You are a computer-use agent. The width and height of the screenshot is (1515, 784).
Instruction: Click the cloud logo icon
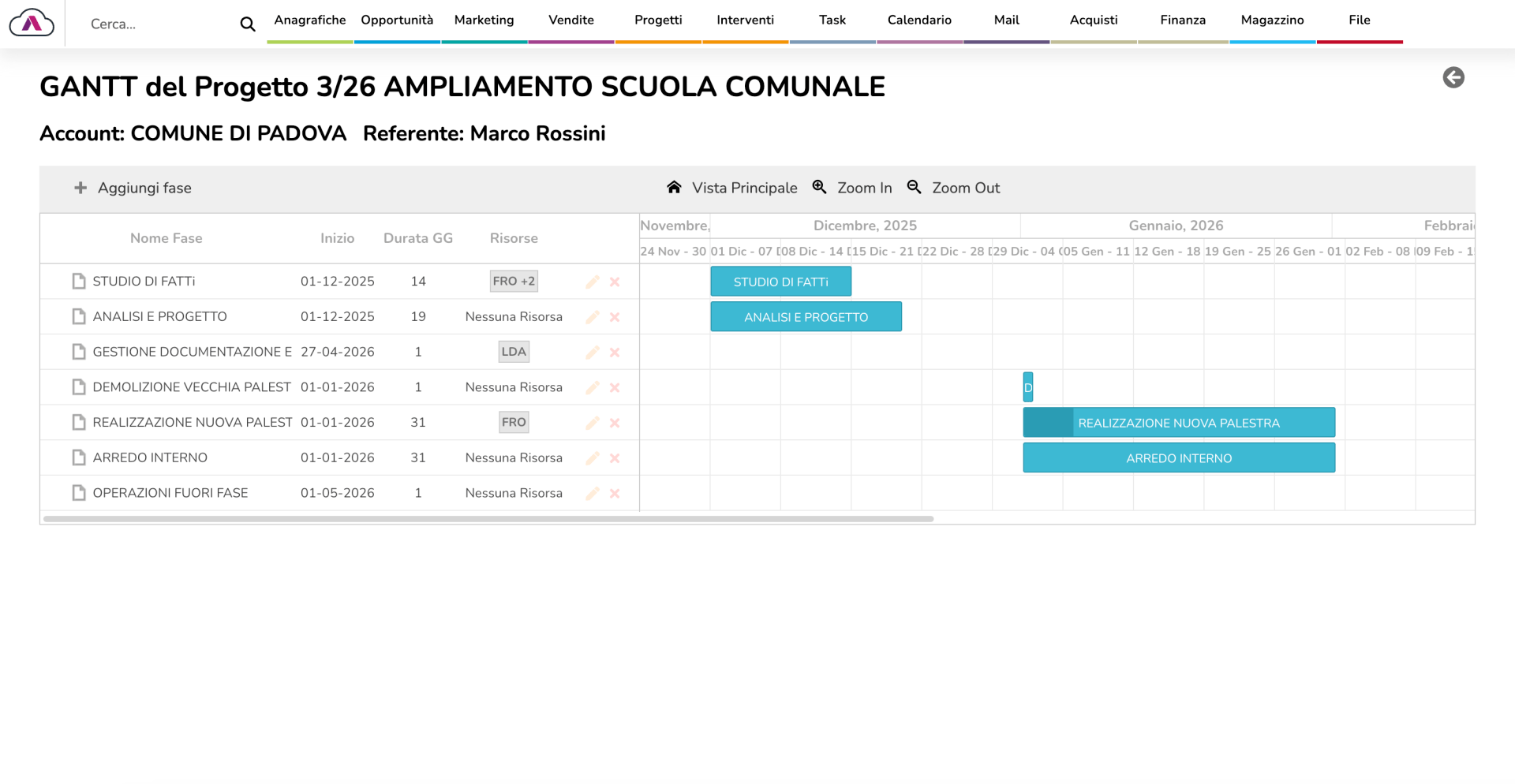[32, 24]
